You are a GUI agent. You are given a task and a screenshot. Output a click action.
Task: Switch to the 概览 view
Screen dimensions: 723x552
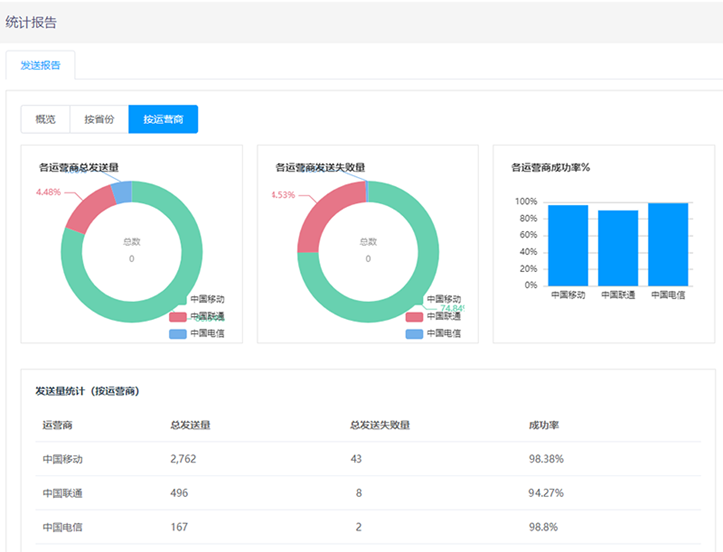click(45, 119)
